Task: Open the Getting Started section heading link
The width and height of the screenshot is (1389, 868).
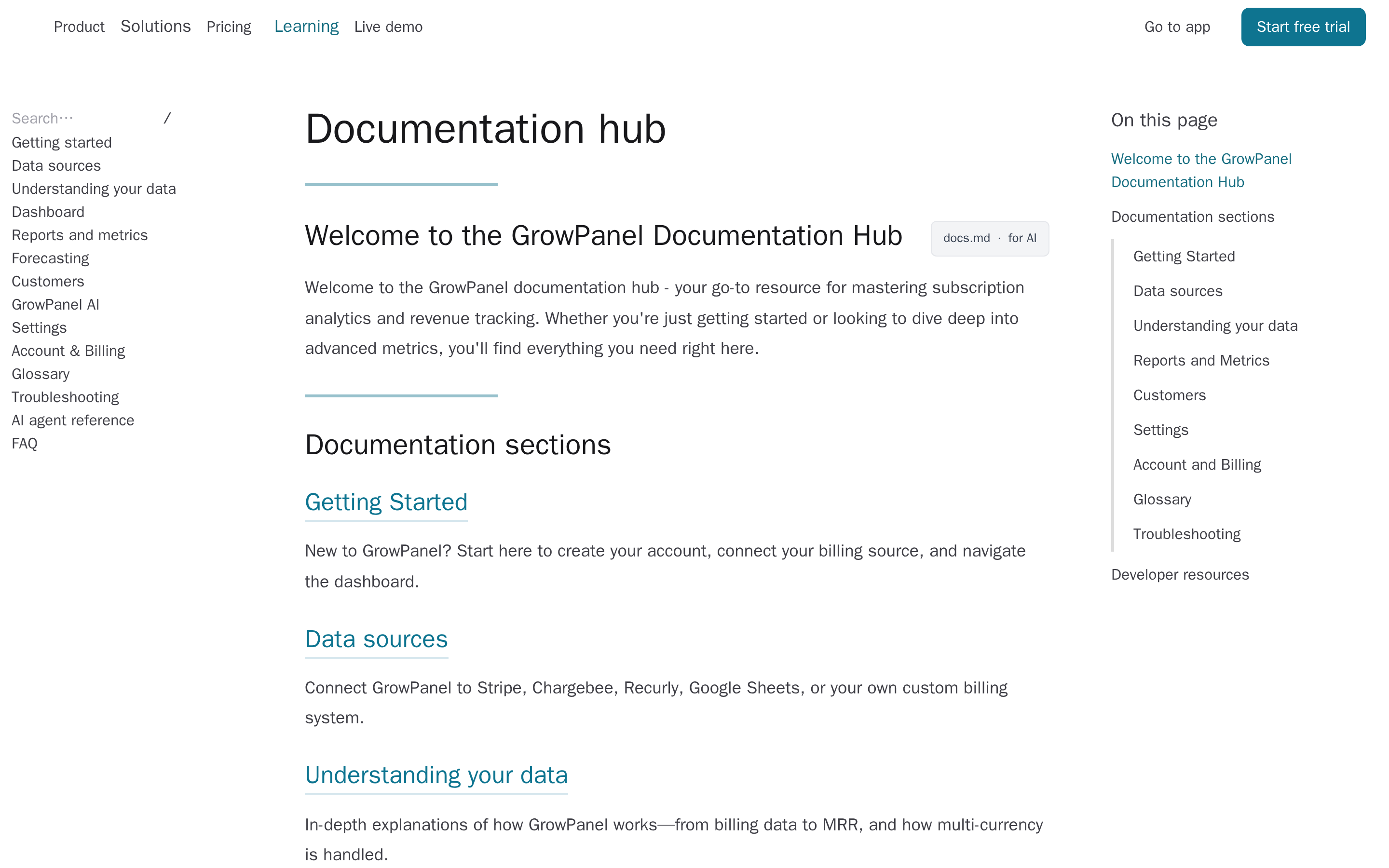Action: (386, 502)
